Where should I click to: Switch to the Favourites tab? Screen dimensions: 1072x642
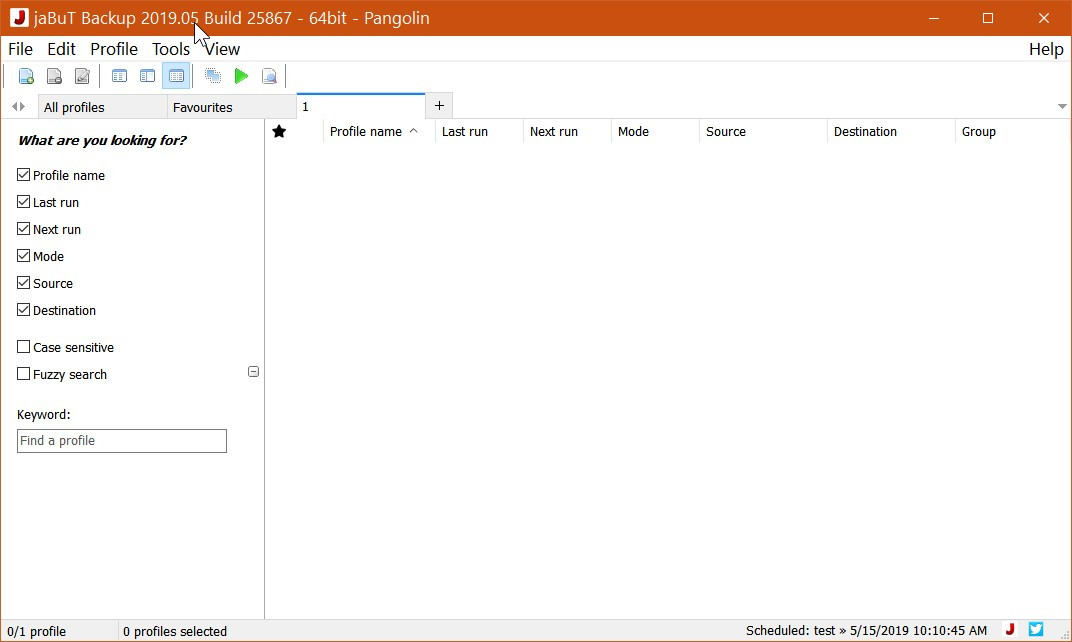(232, 107)
